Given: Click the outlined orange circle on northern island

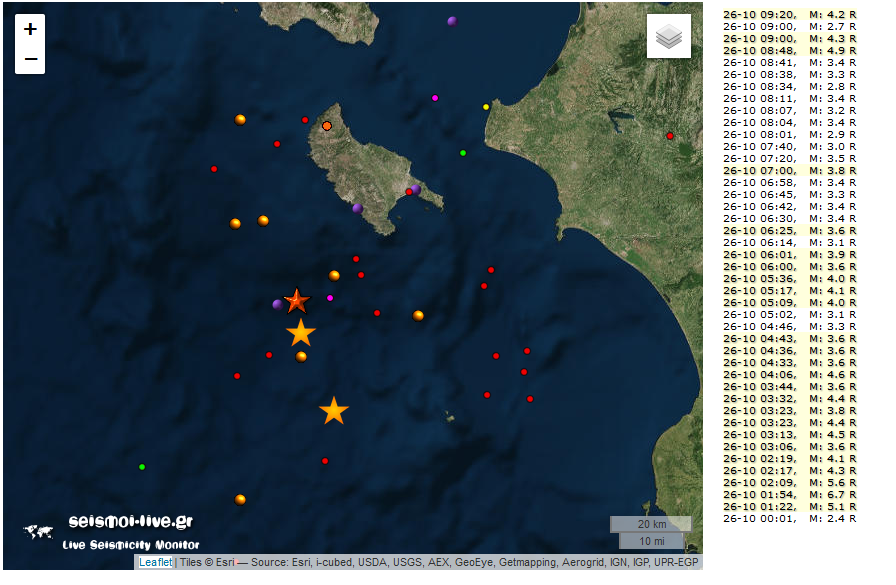Looking at the screenshot, I should [327, 126].
